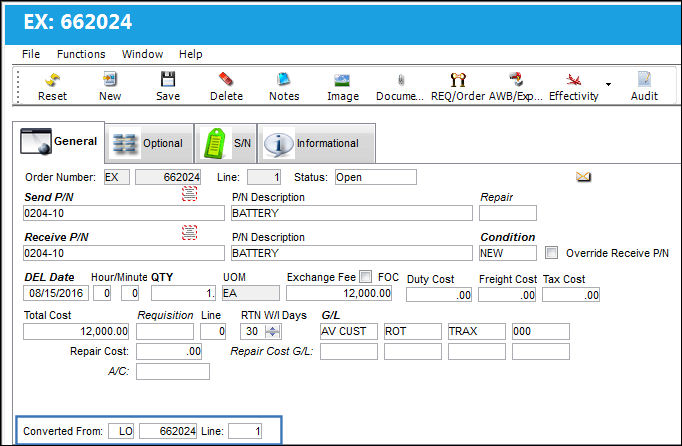This screenshot has width=682, height=446.
Task: Click the Minute field before the QTY field
Action: tap(130, 293)
